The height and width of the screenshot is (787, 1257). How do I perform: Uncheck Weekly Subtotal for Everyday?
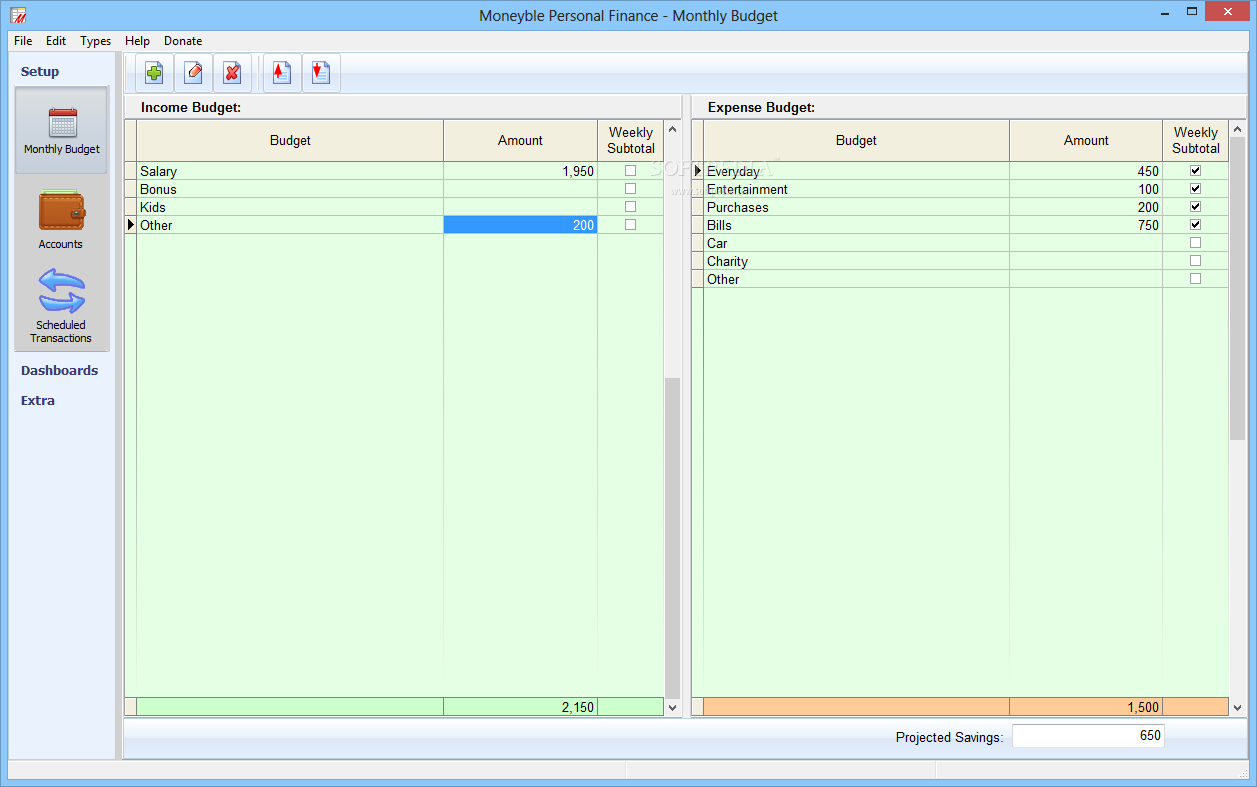coord(1195,171)
